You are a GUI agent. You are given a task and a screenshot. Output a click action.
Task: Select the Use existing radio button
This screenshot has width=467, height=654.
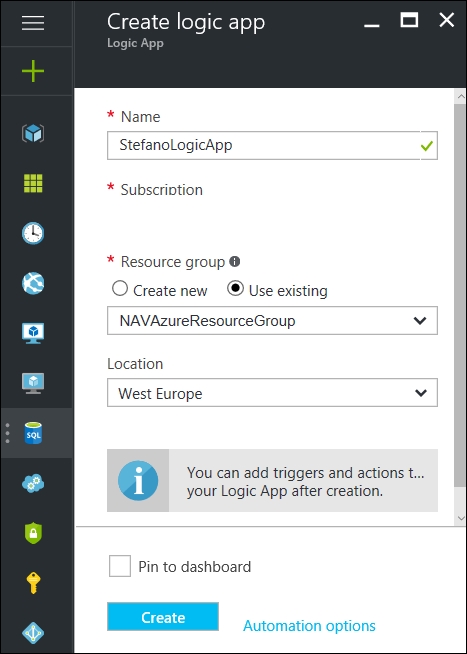235,289
